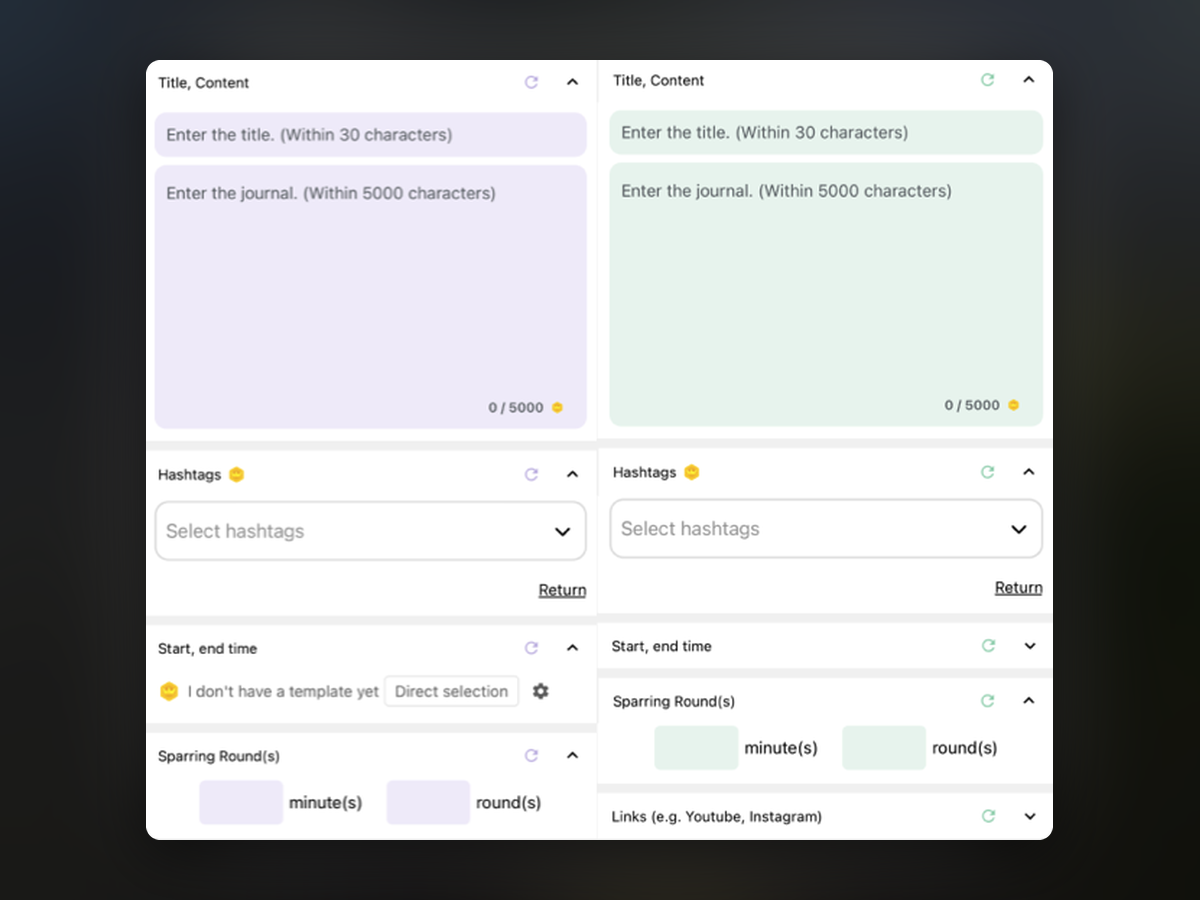Collapse Title, Content in the green panel
The image size is (1200, 900).
(1028, 80)
